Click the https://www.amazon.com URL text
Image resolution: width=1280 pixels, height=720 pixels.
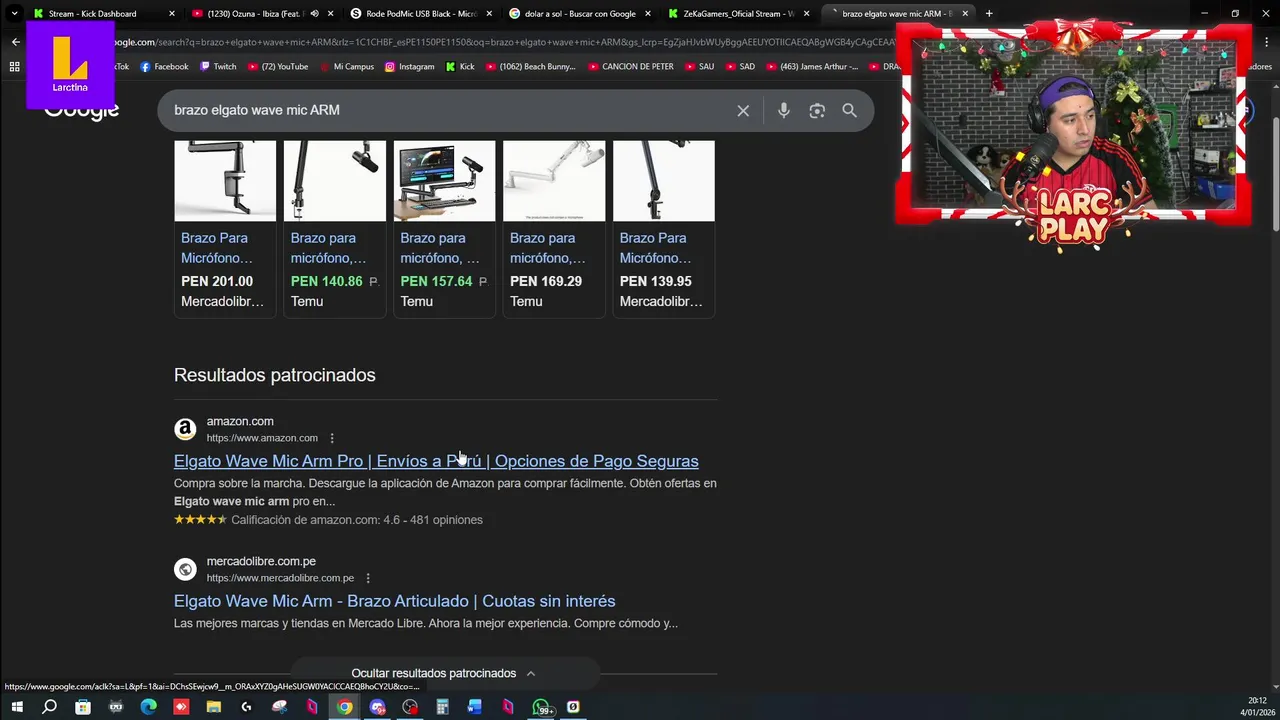[x=262, y=438]
